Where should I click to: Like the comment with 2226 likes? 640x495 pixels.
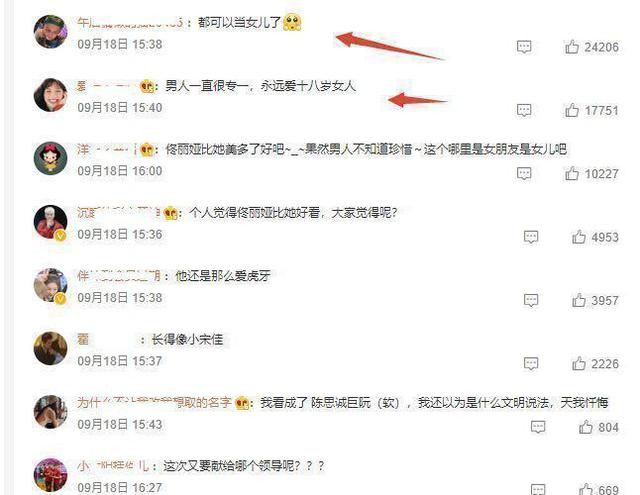coord(579,364)
